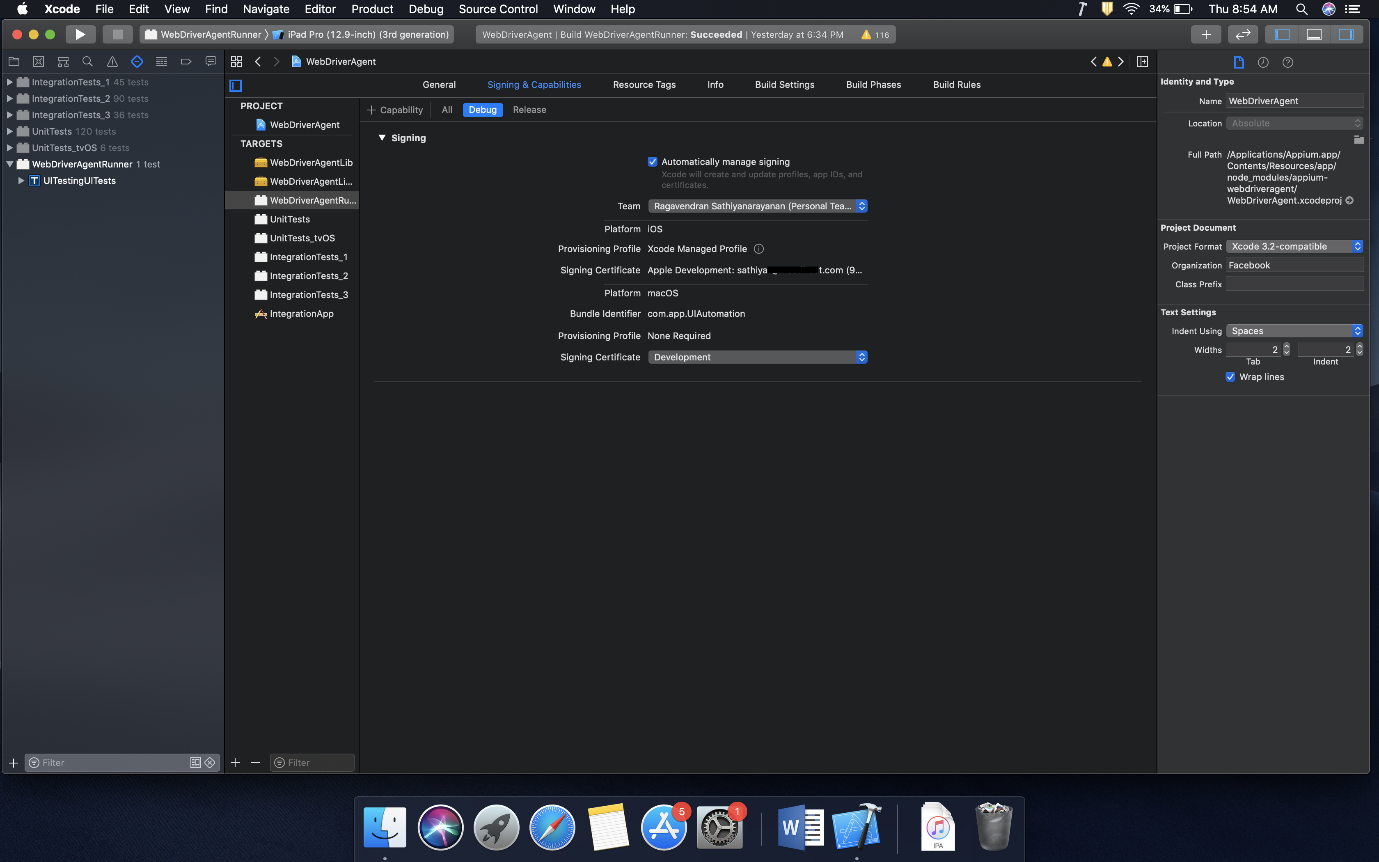Add editor on right icon

pyautogui.click(x=1142, y=62)
